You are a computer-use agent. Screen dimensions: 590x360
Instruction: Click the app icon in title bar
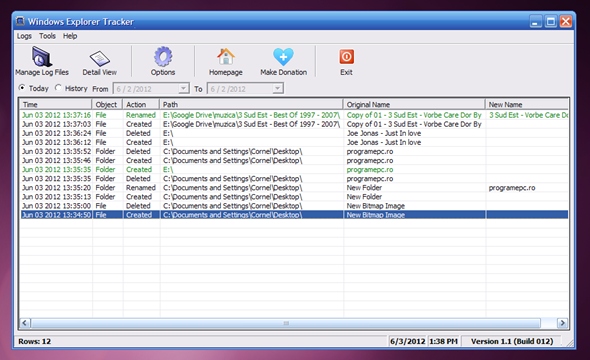point(20,21)
